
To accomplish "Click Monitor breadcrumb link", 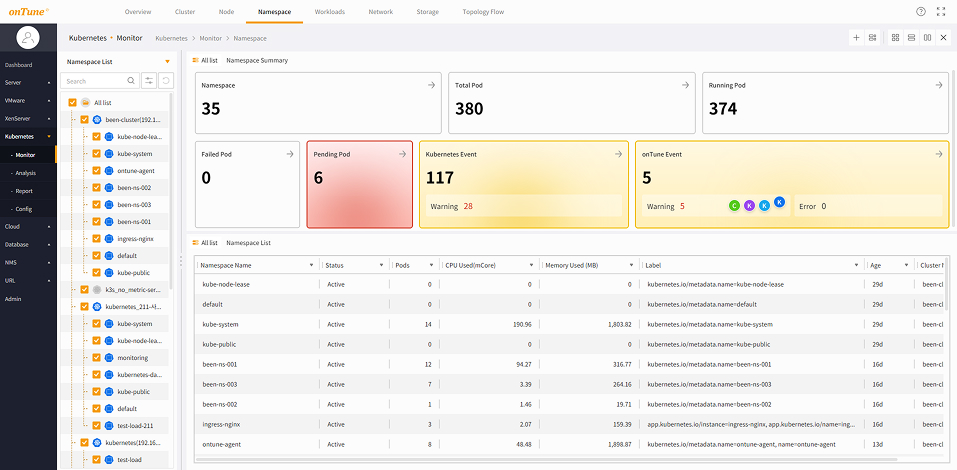I will click(x=211, y=38).
